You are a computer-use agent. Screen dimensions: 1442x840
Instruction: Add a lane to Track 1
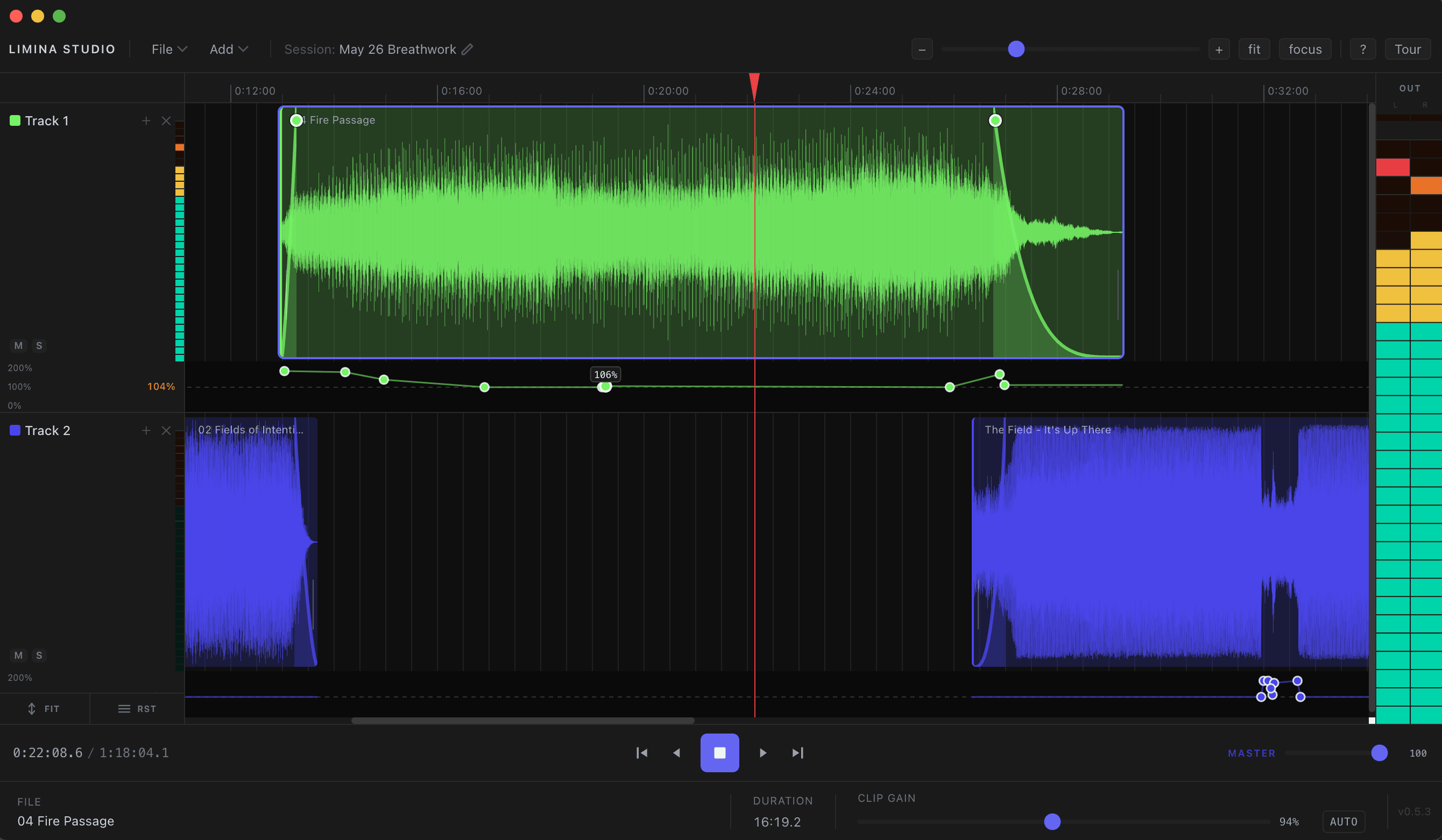[x=146, y=120]
